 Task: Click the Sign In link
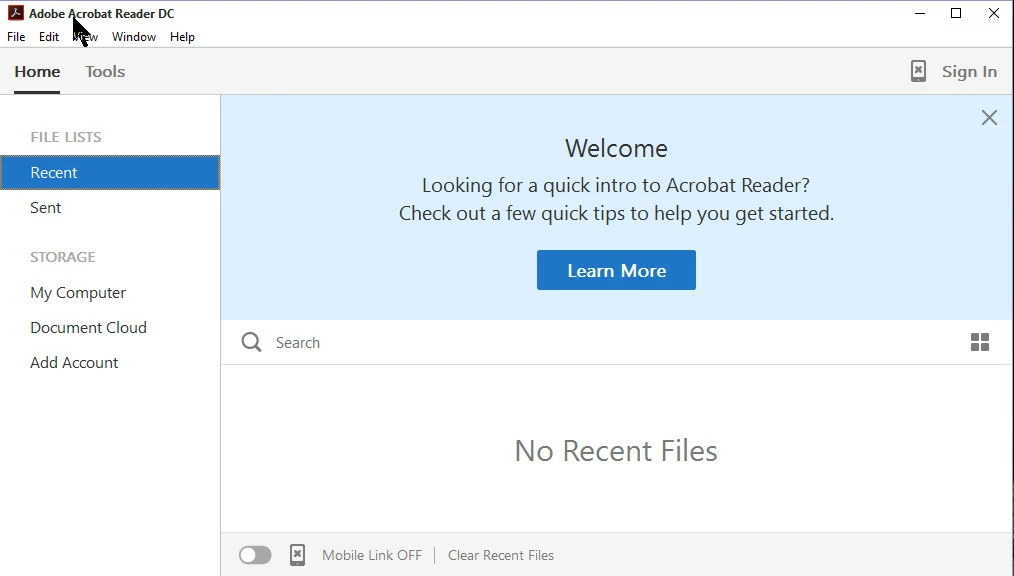tap(969, 71)
